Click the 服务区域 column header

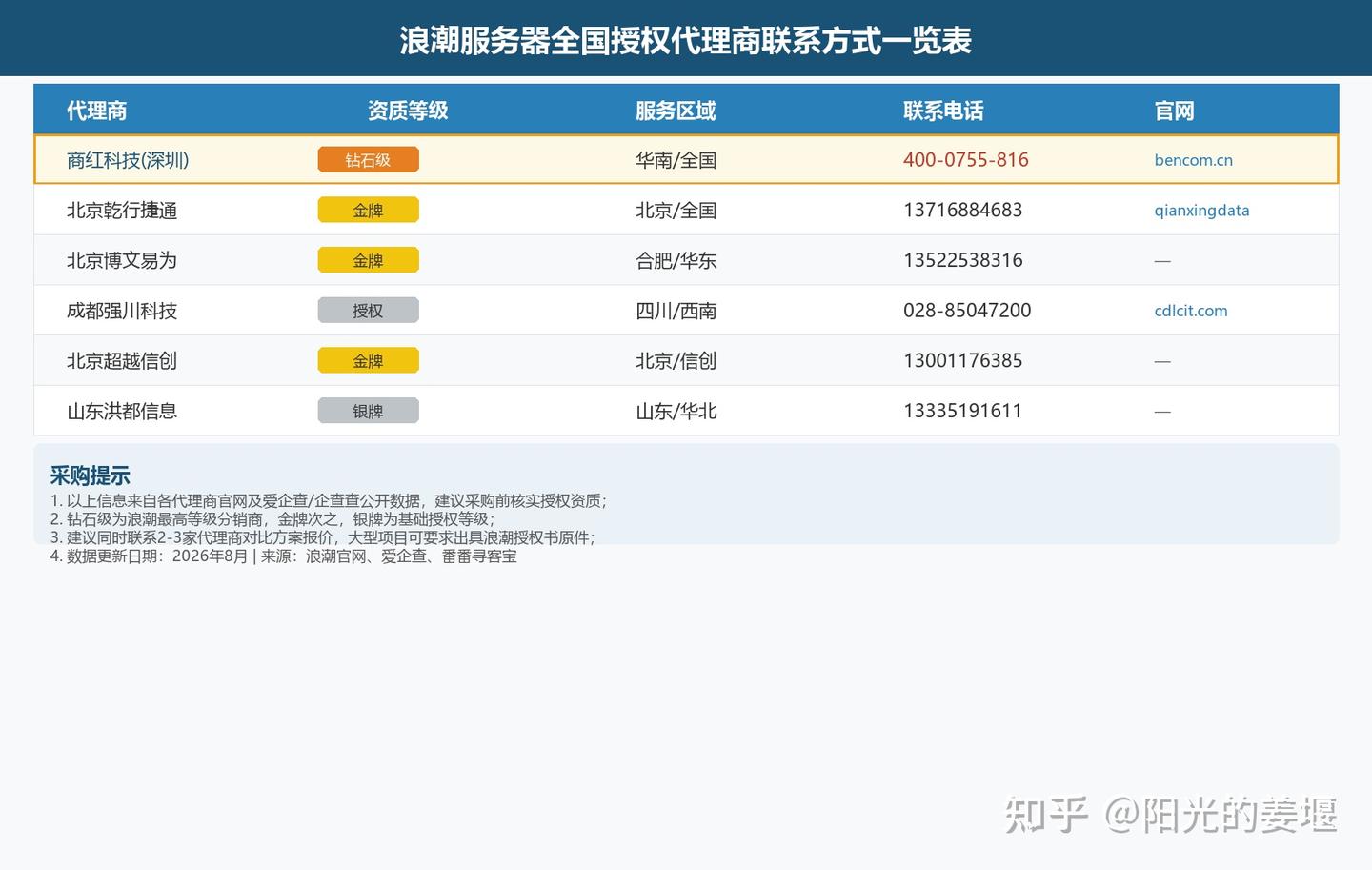click(676, 111)
